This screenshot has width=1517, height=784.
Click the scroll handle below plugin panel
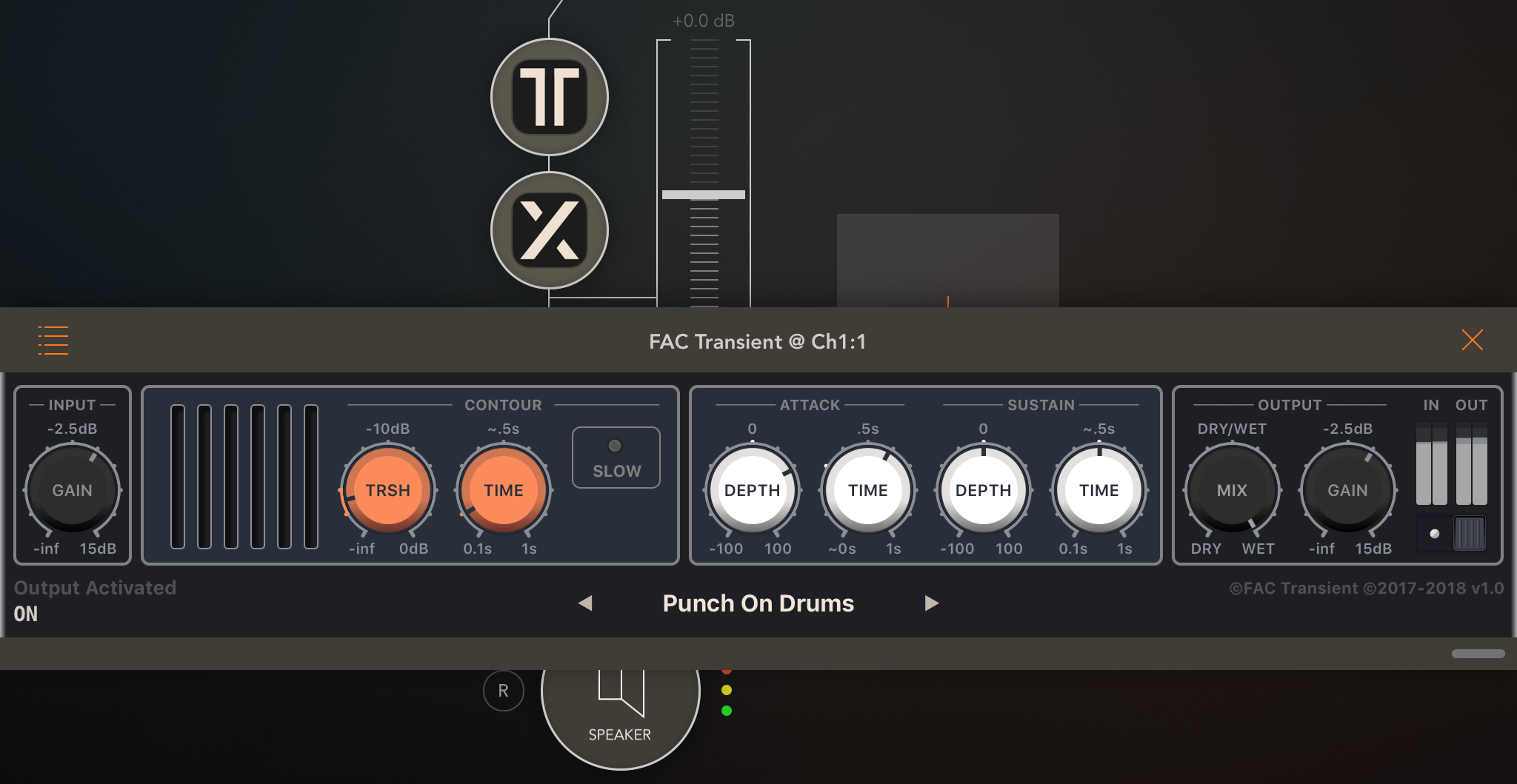coord(1478,654)
